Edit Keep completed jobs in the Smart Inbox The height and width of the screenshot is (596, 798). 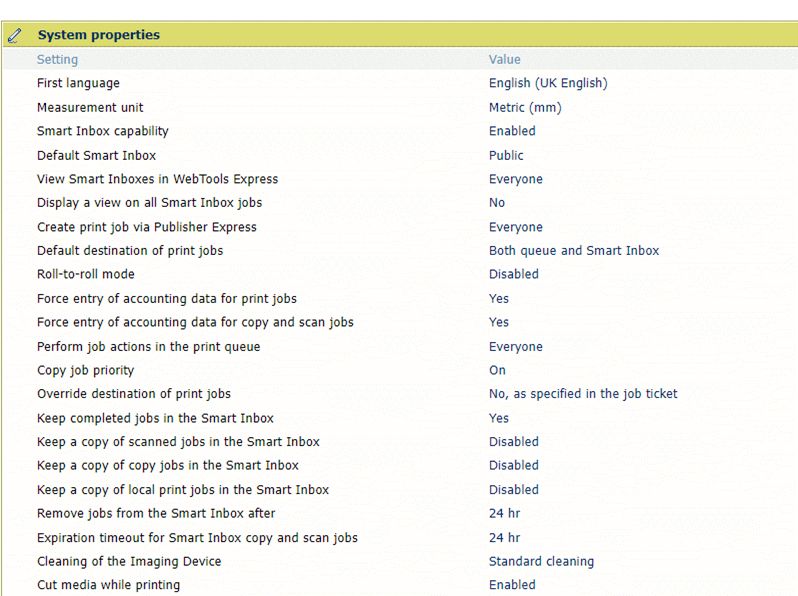click(155, 418)
